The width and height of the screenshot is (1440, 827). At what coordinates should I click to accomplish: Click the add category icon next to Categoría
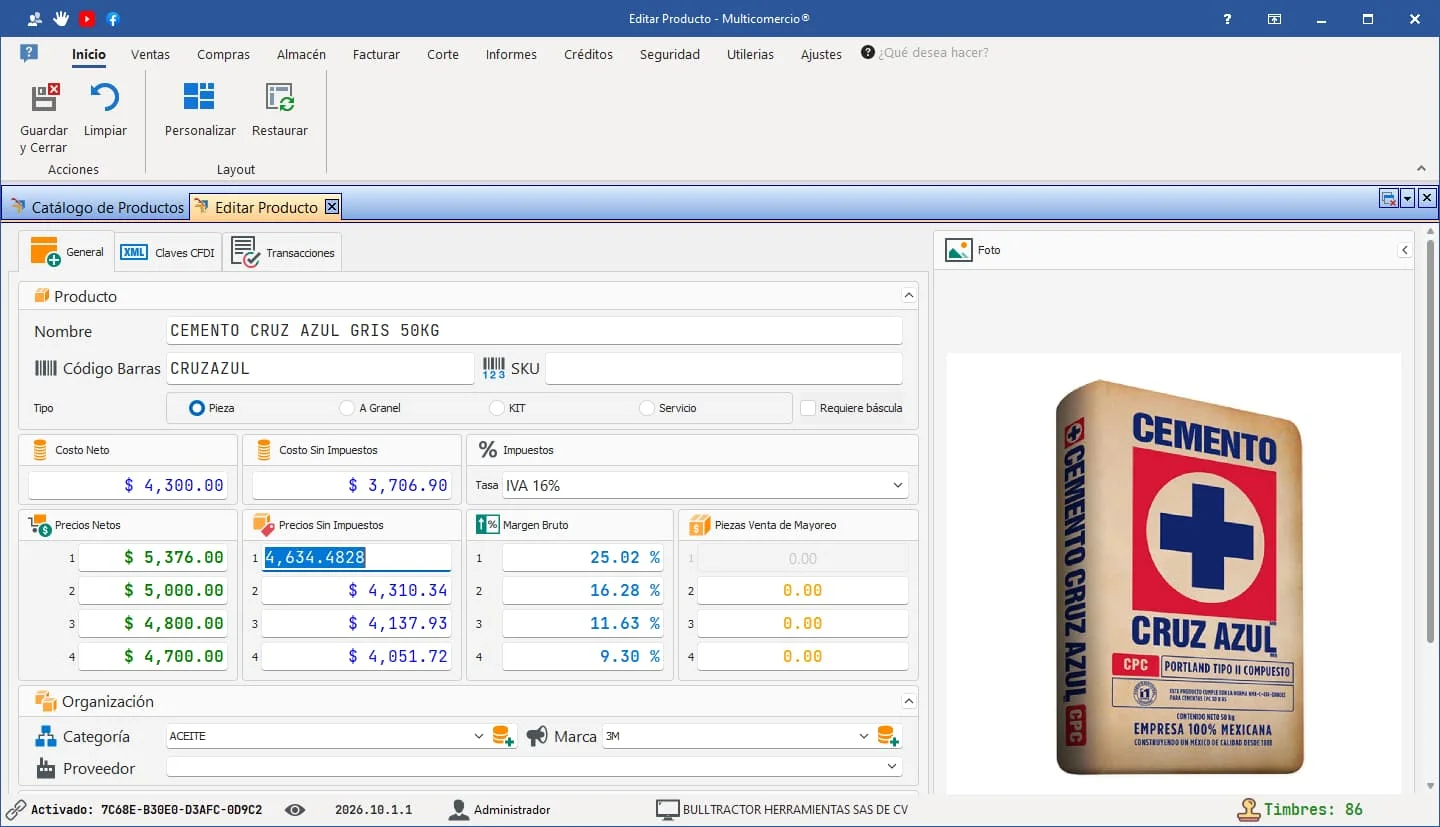[503, 737]
